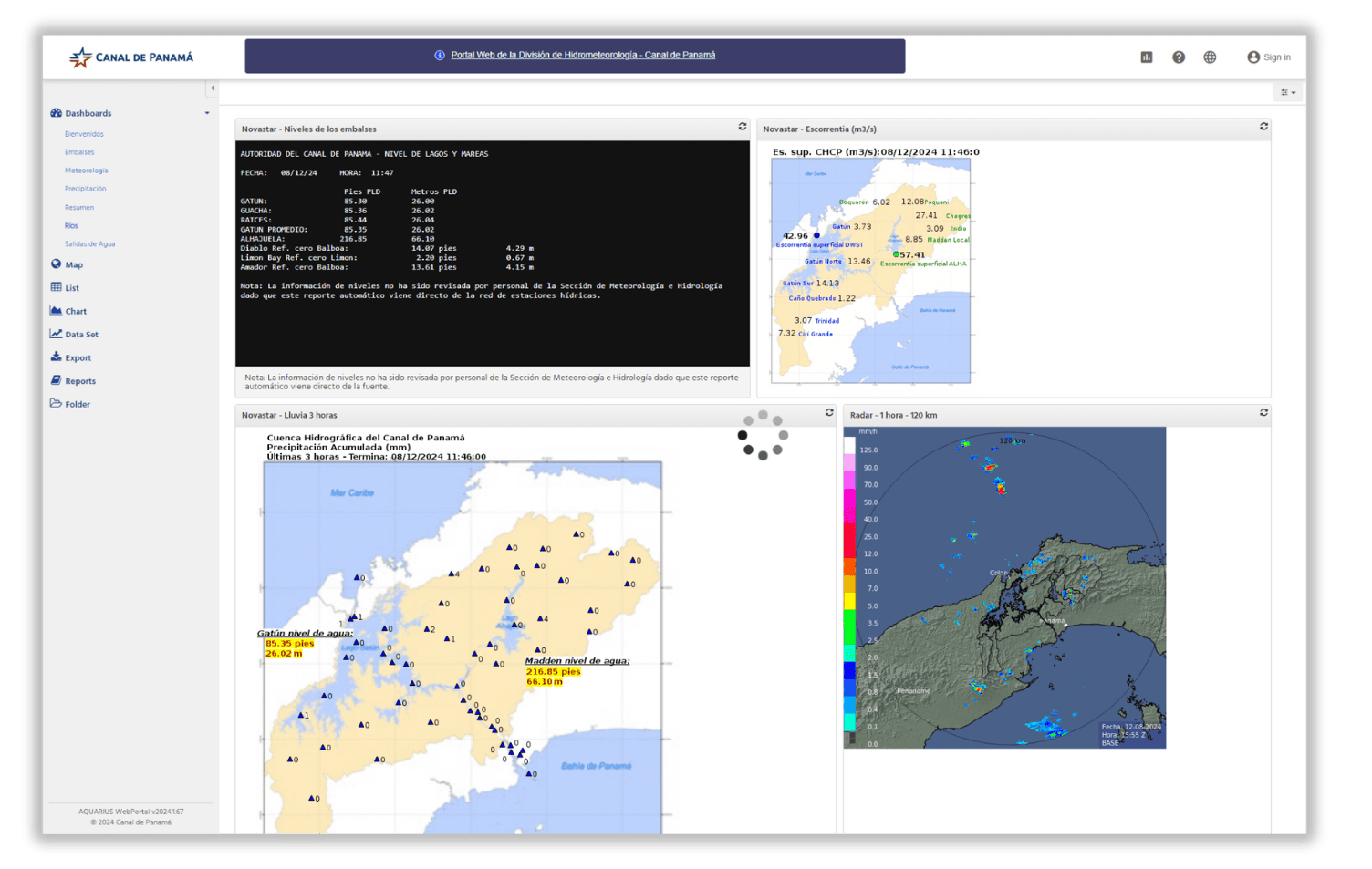
Task: Refresh the Escorrentía (m3/s) panel
Action: tap(1263, 127)
